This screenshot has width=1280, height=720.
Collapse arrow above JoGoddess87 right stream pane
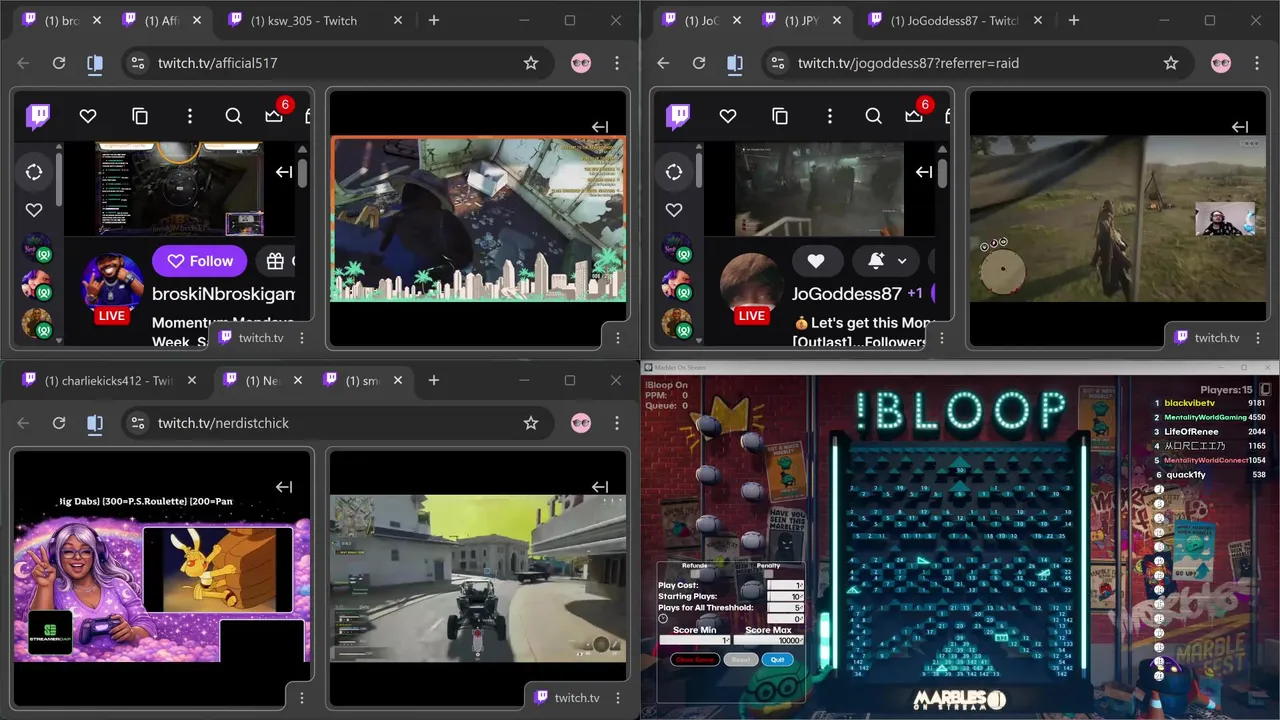tap(1240, 127)
